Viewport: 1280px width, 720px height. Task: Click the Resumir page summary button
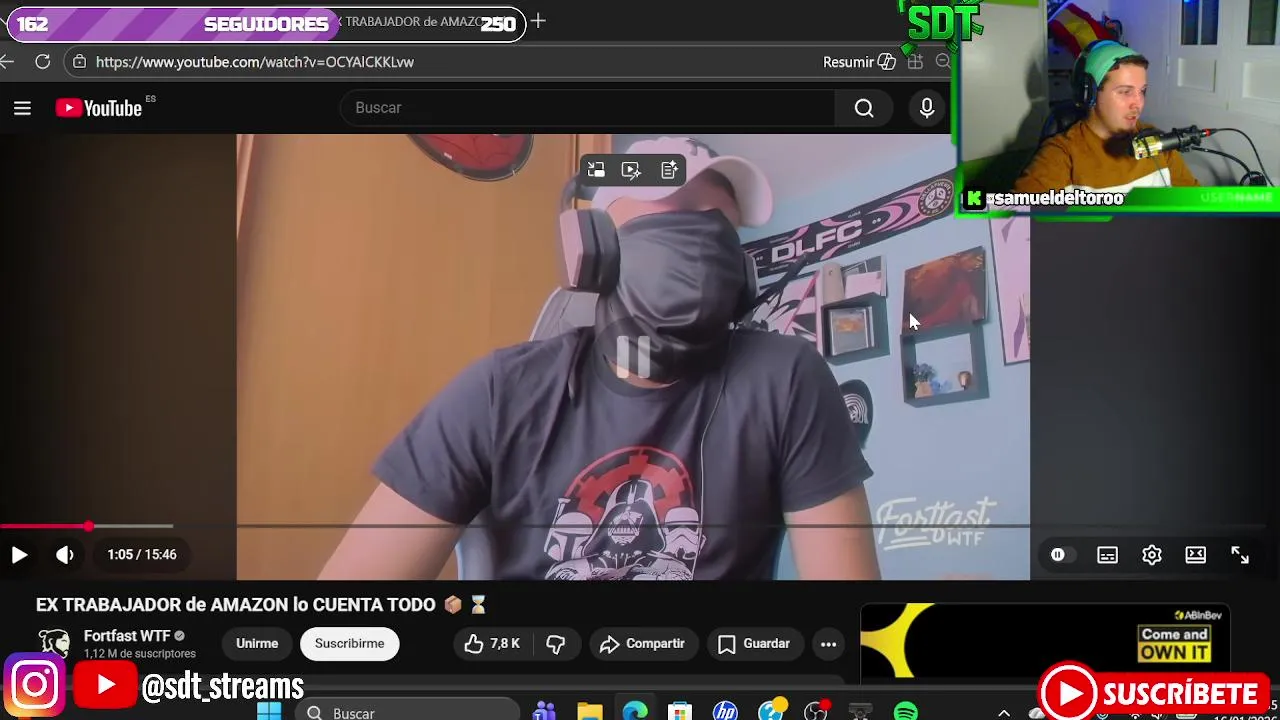click(859, 62)
